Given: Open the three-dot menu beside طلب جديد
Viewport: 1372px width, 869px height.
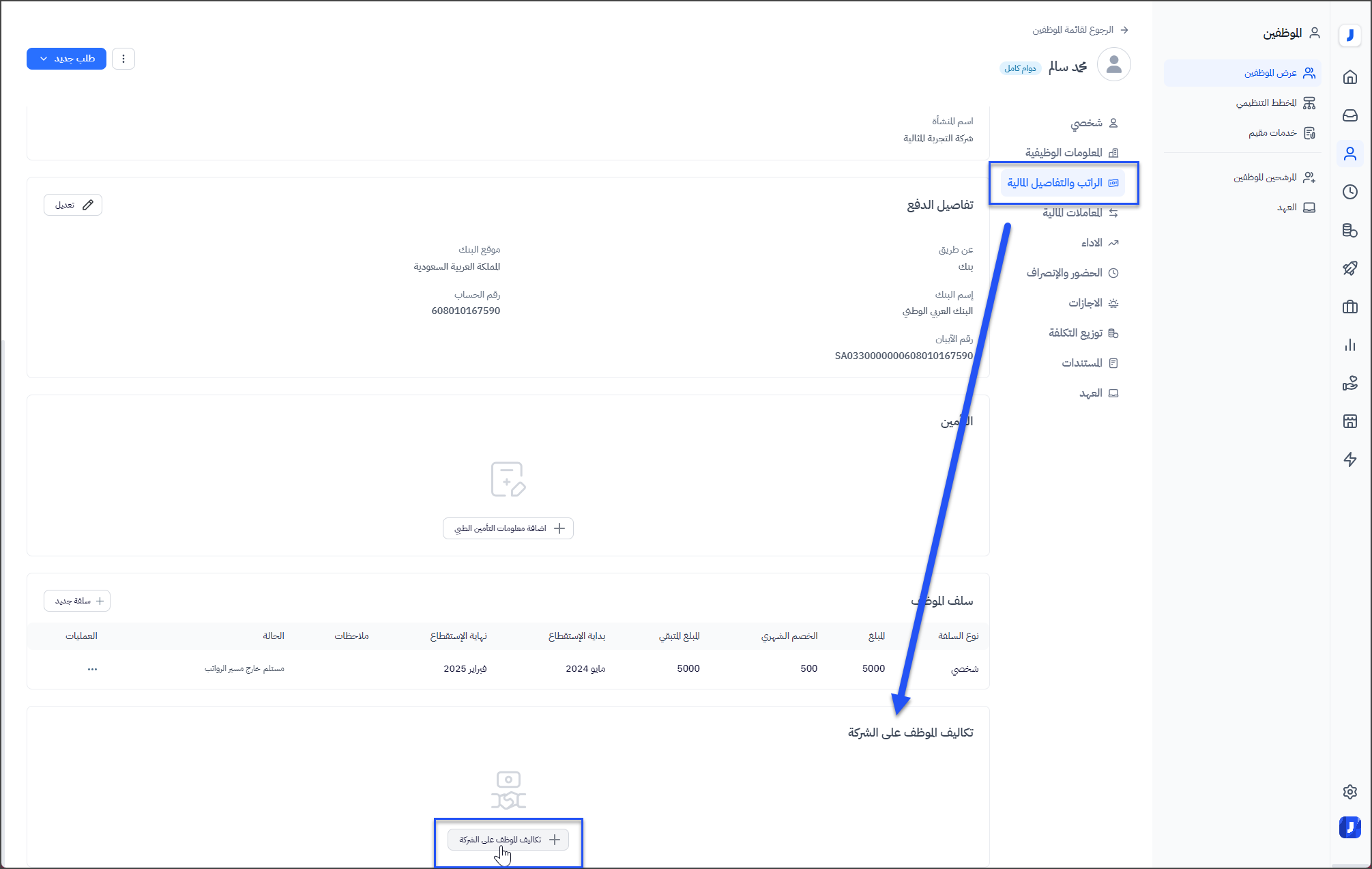Looking at the screenshot, I should (x=123, y=59).
